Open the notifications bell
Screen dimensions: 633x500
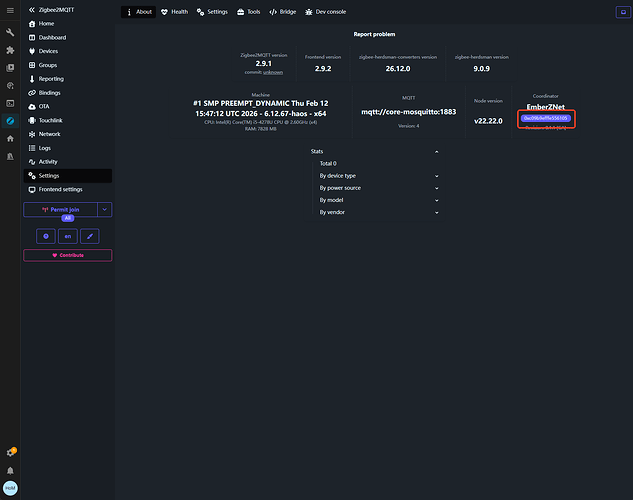coord(10,471)
